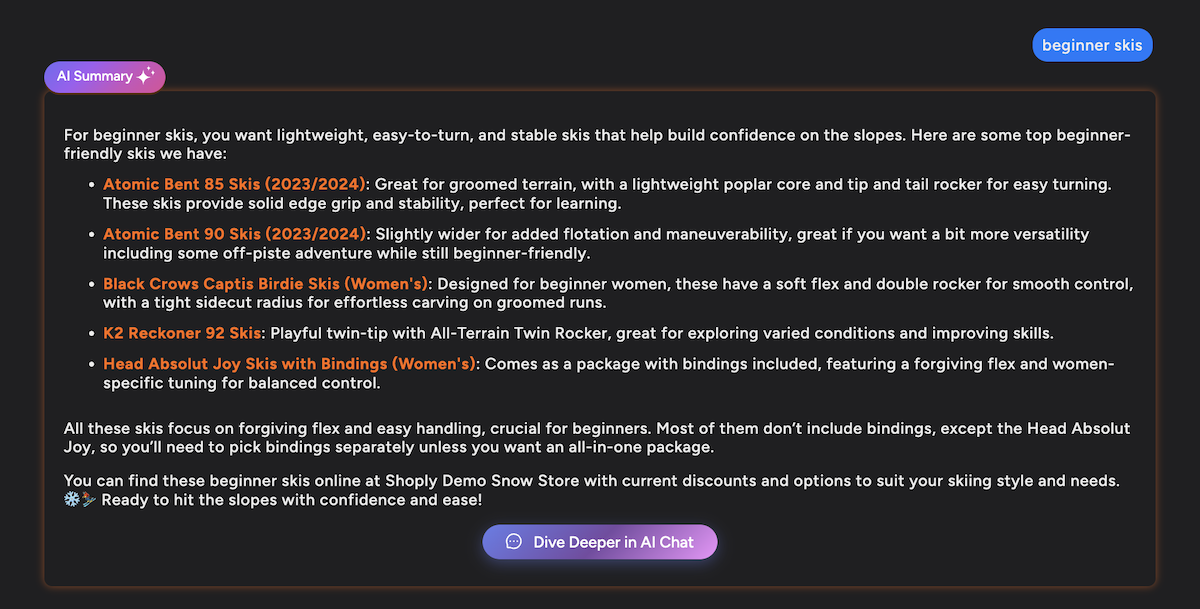Image resolution: width=1200 pixels, height=609 pixels.
Task: Open Atomic Bent 85 Skis (2023/2024) product link
Action: [235, 185]
